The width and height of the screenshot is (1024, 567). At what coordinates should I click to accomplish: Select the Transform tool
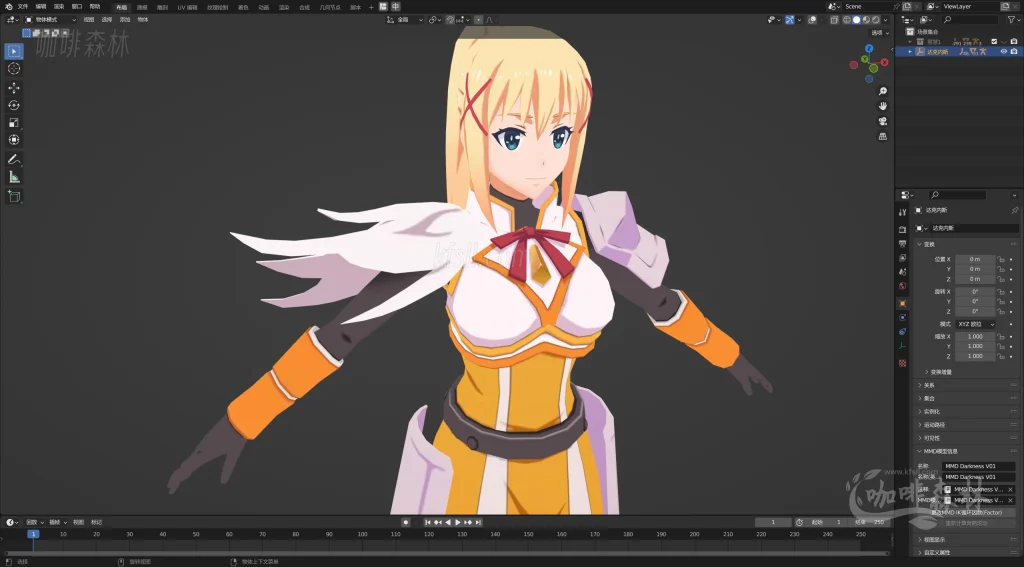point(14,140)
